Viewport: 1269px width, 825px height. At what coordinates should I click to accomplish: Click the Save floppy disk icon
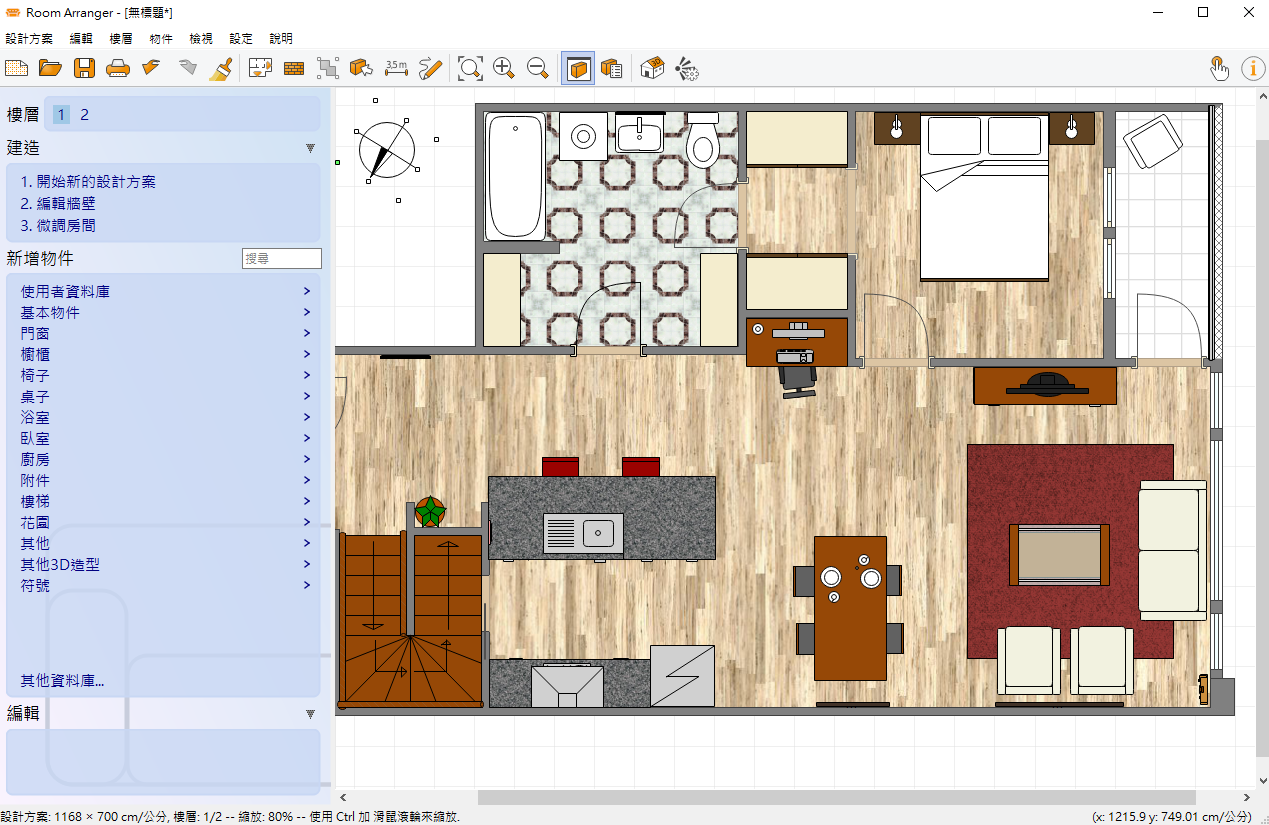[84, 68]
